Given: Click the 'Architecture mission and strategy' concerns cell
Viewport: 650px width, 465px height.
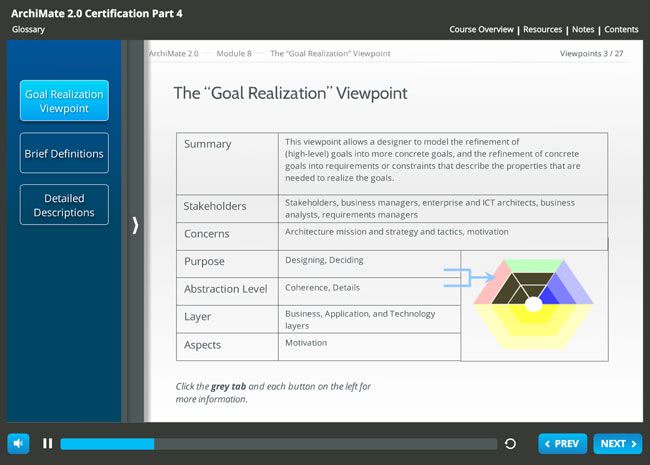Looking at the screenshot, I should [x=443, y=237].
